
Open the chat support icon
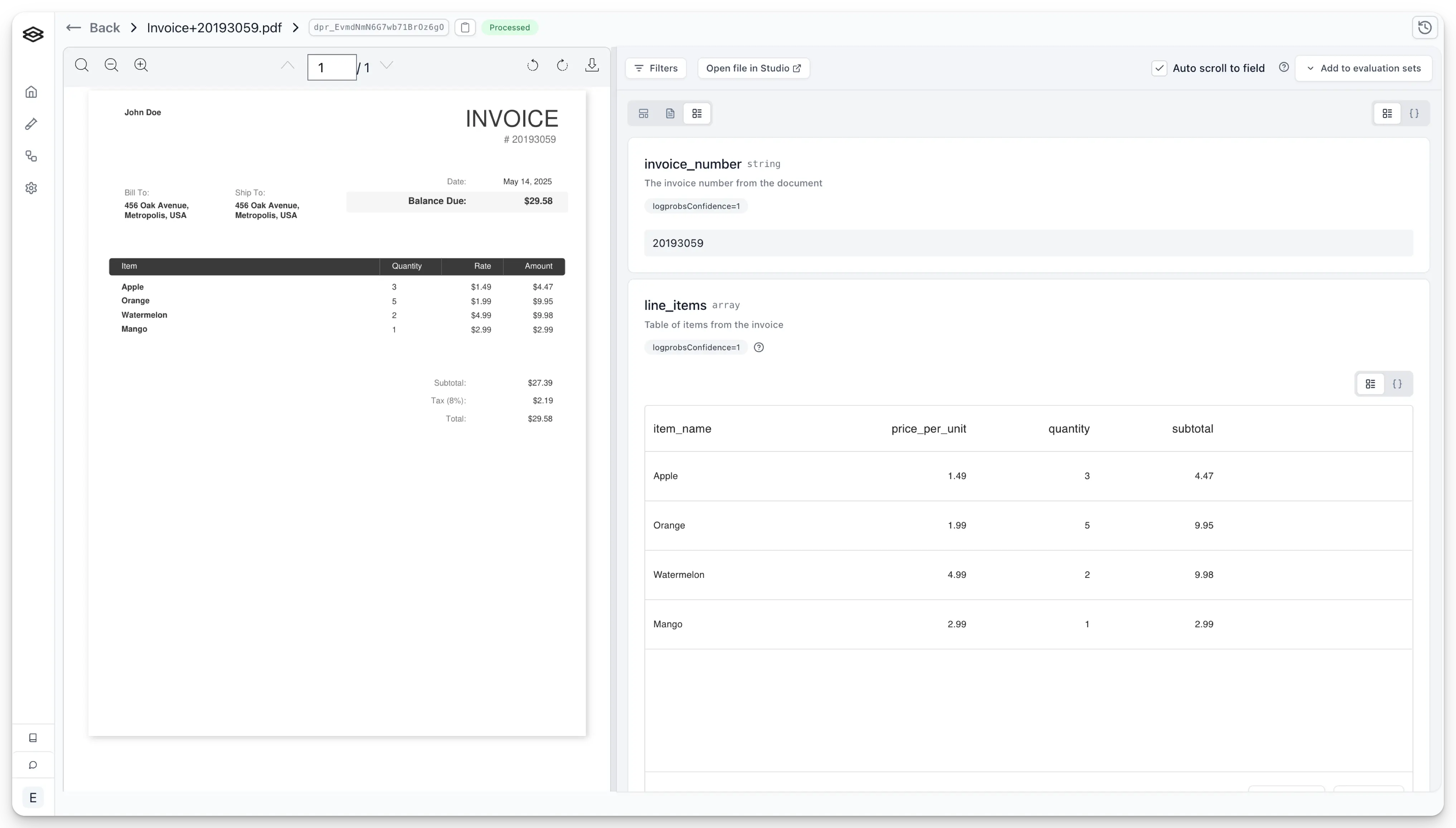tap(33, 765)
